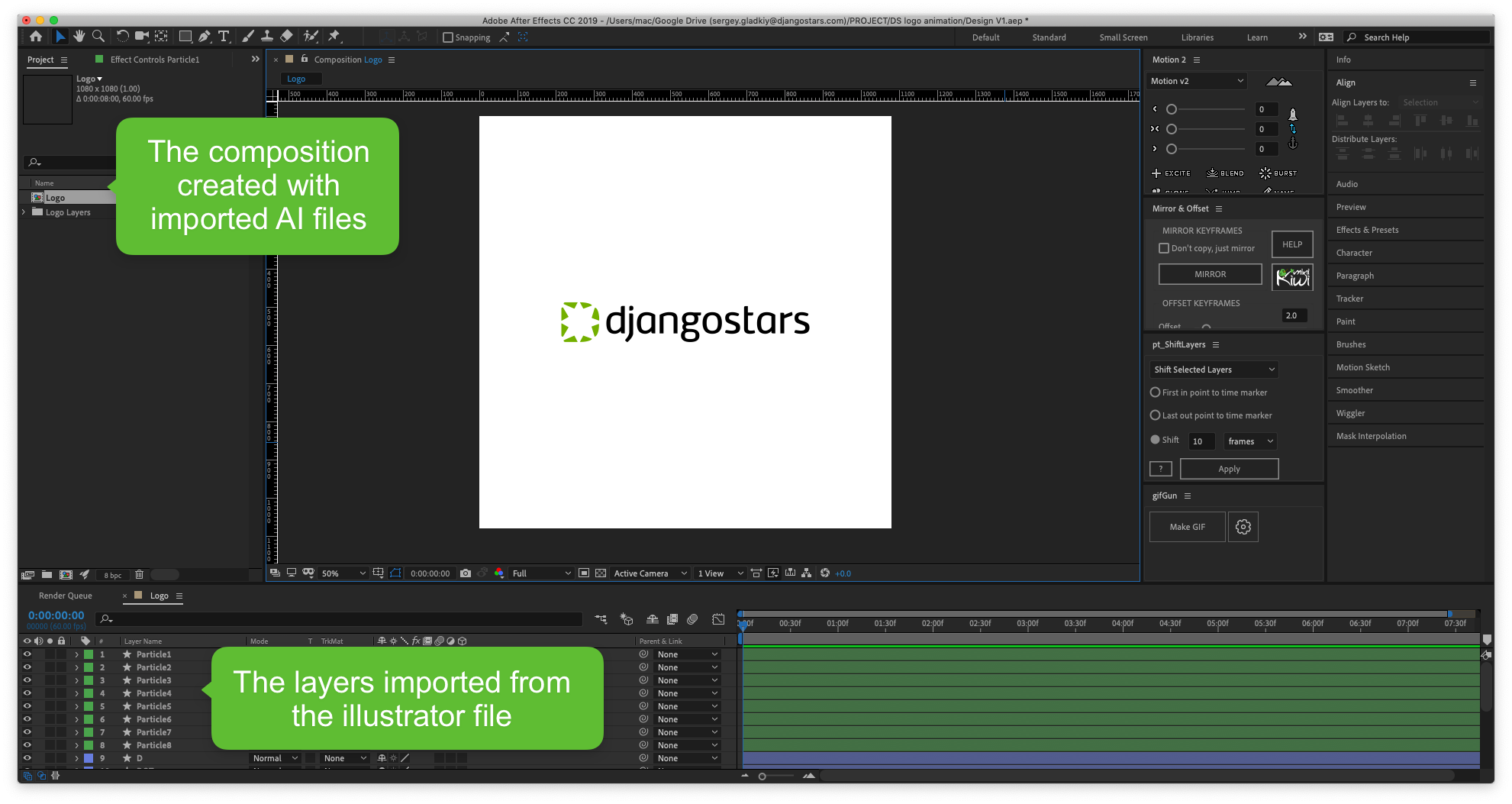
Task: Click the Reset Exposure icon
Action: 825,573
